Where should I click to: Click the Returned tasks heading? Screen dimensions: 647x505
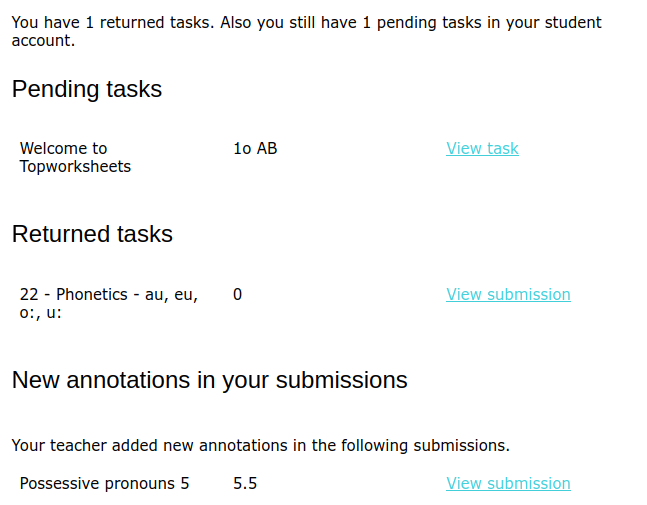click(92, 235)
